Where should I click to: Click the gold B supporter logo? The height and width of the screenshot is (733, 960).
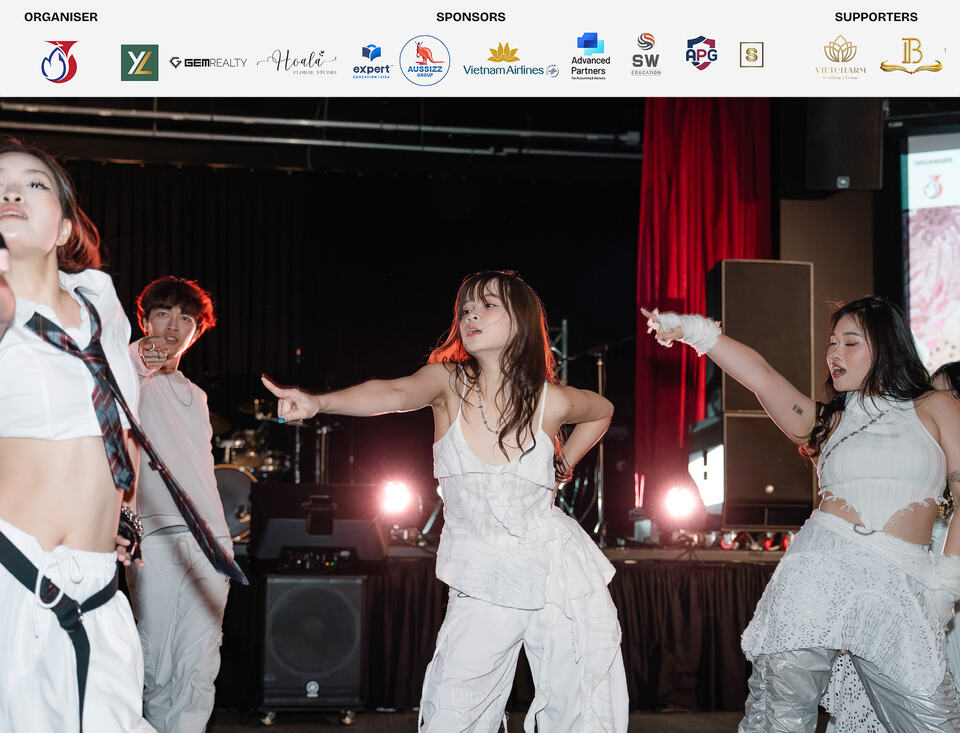pos(911,56)
